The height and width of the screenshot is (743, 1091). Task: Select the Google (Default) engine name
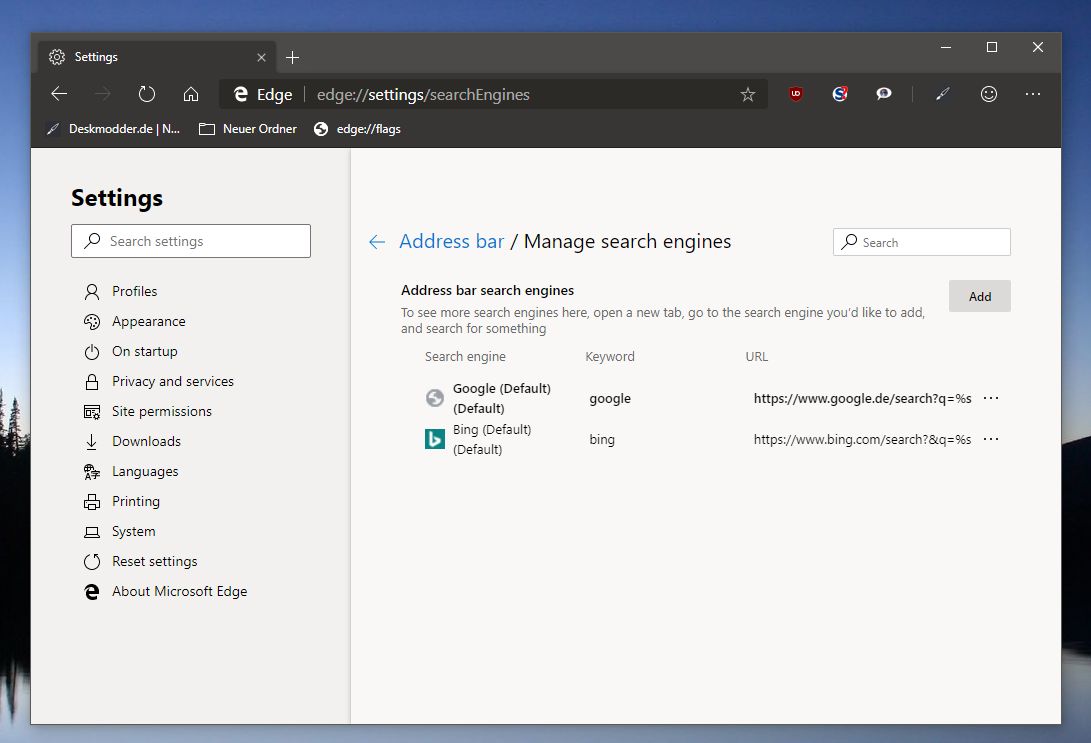(501, 398)
